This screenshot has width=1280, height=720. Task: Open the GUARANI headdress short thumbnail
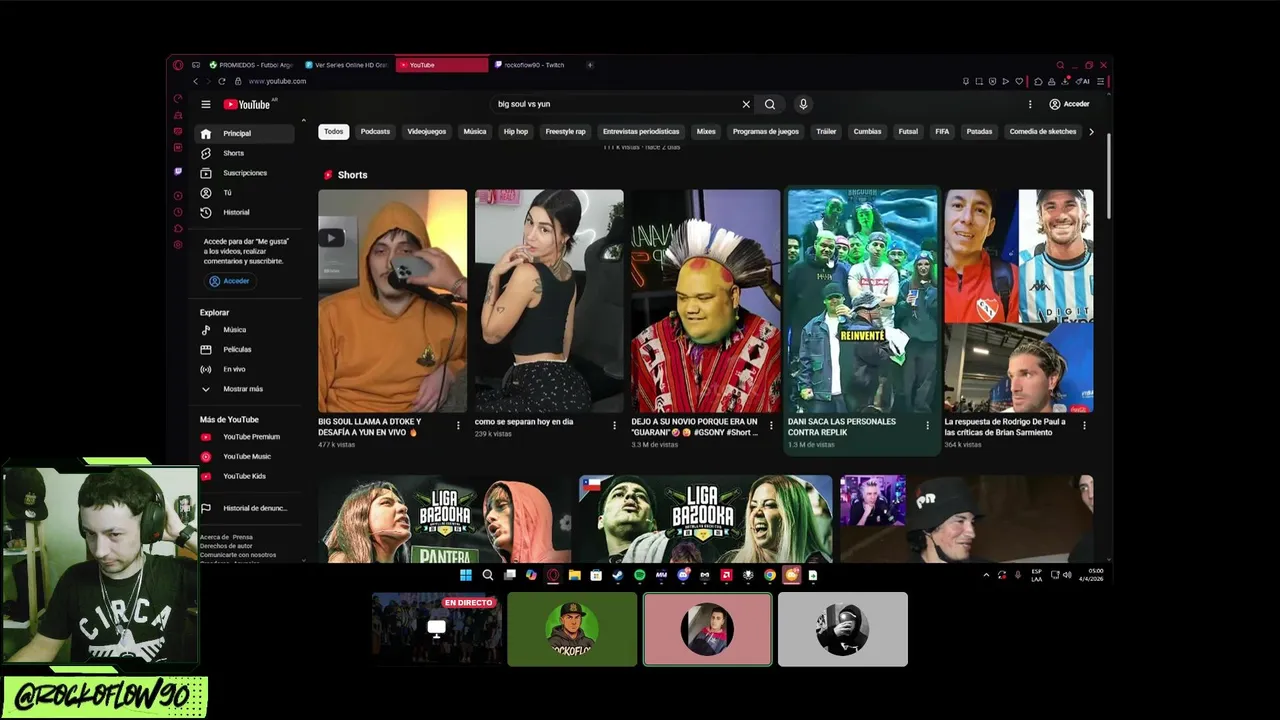coord(705,301)
